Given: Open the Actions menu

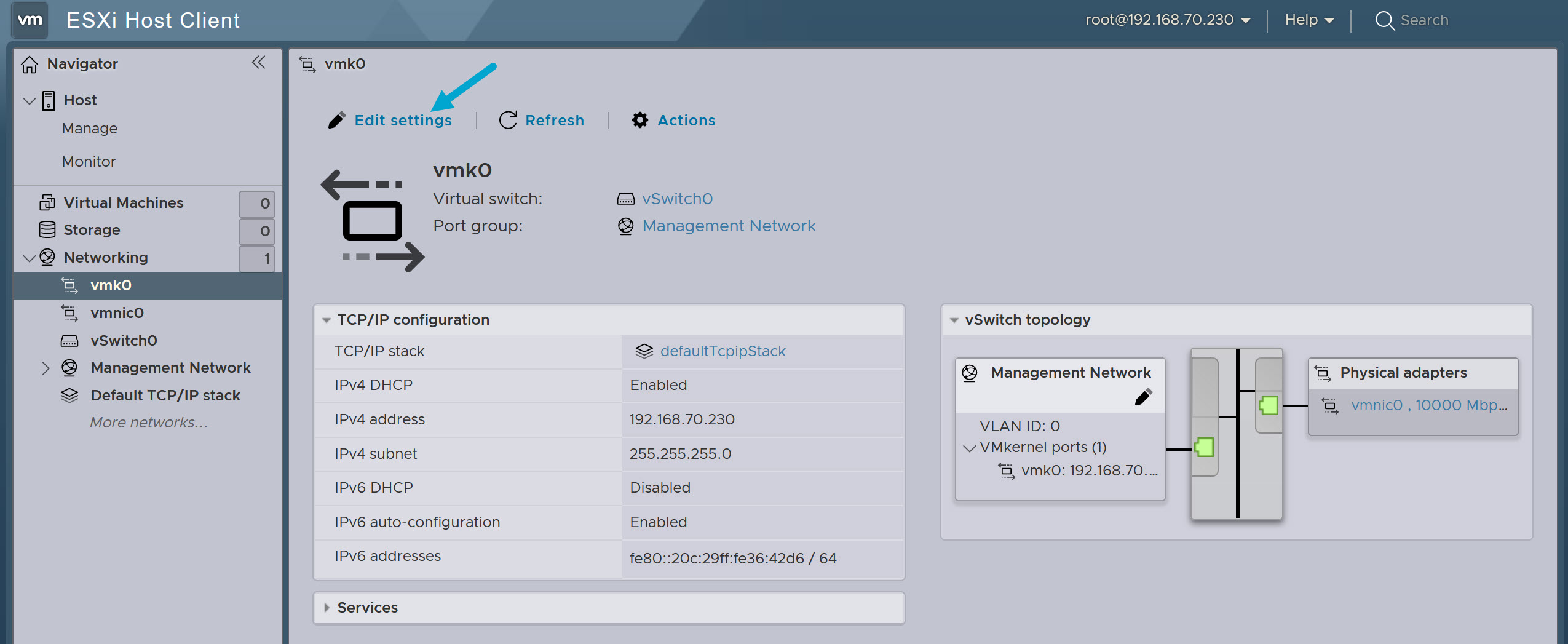Looking at the screenshot, I should click(x=686, y=120).
